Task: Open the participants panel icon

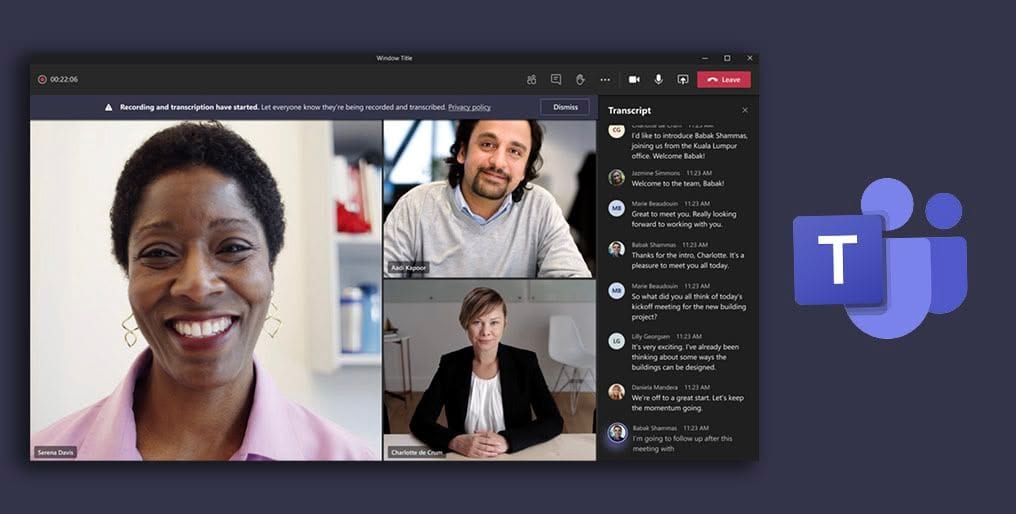Action: [531, 79]
